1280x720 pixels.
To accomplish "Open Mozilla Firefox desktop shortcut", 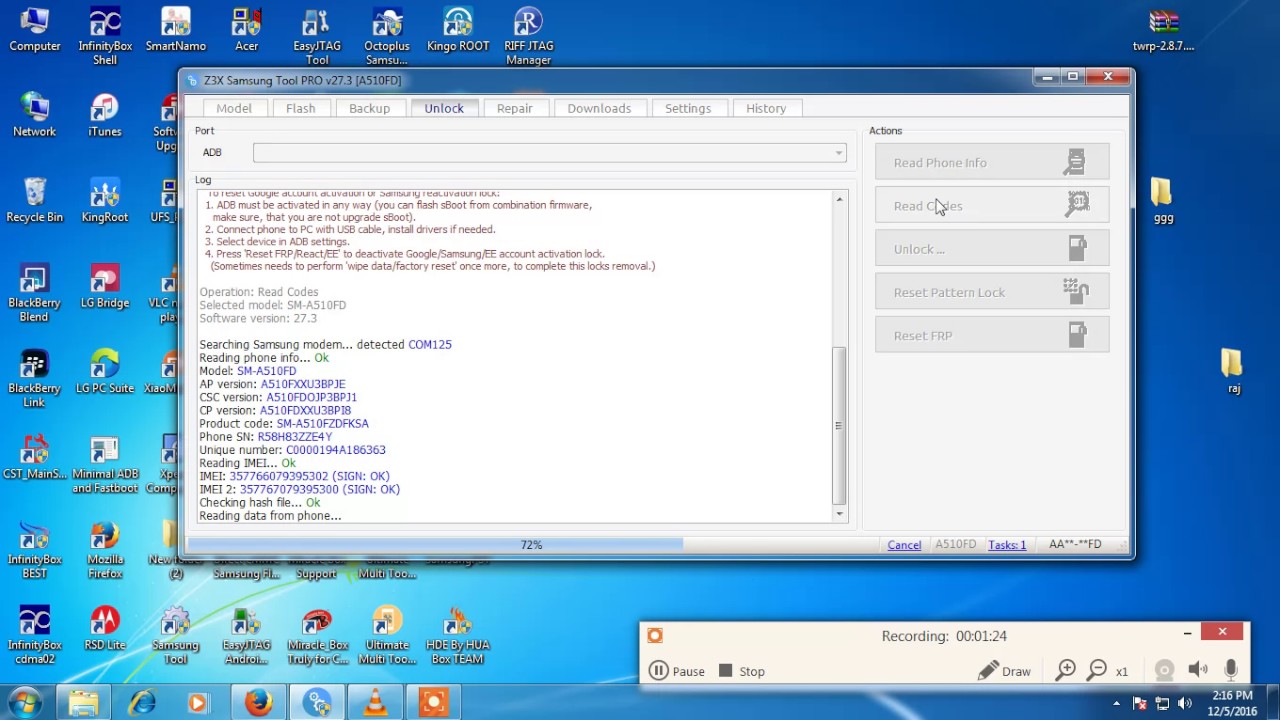I will click(x=105, y=550).
